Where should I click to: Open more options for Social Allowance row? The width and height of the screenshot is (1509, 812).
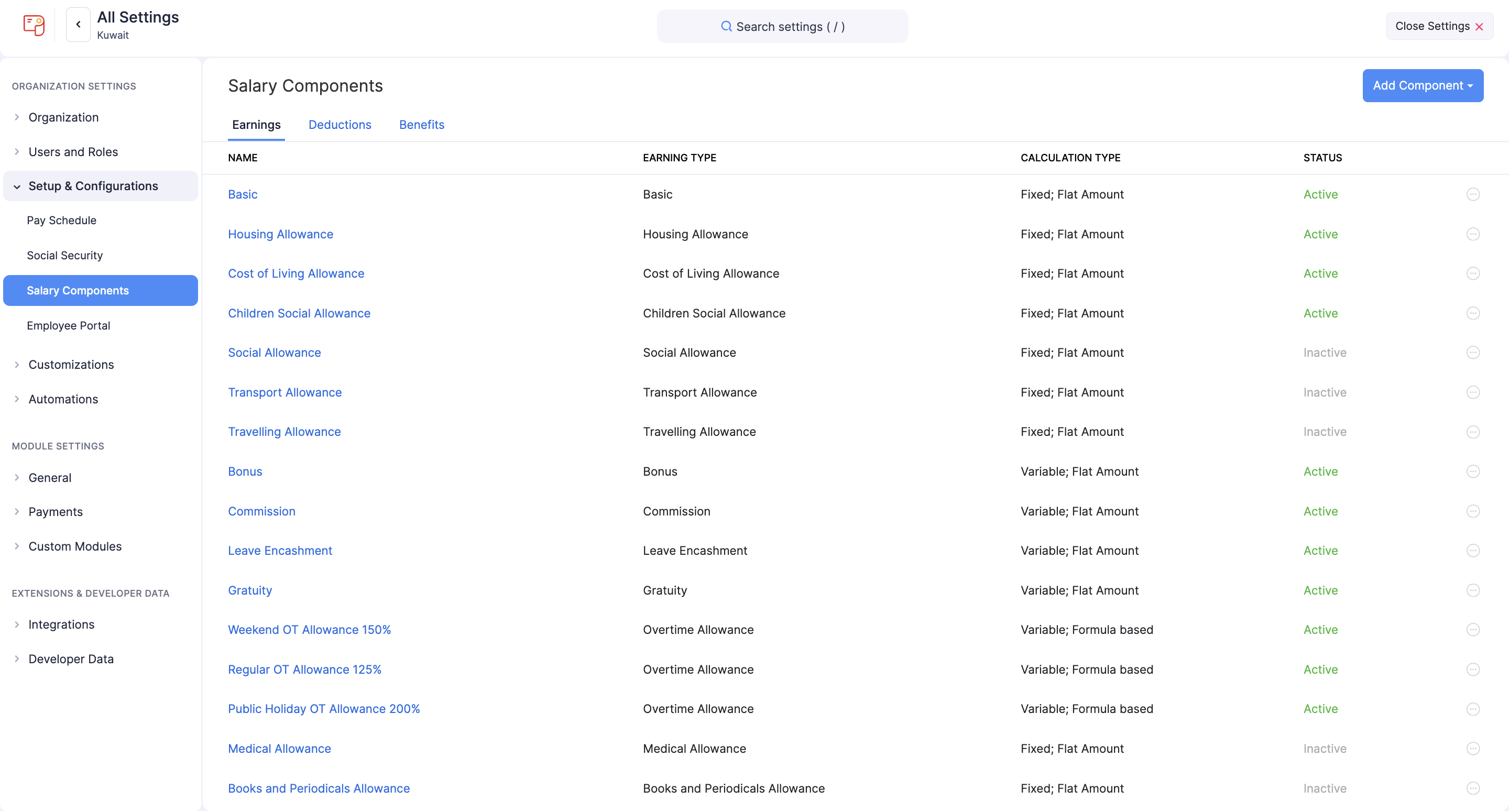1473,353
